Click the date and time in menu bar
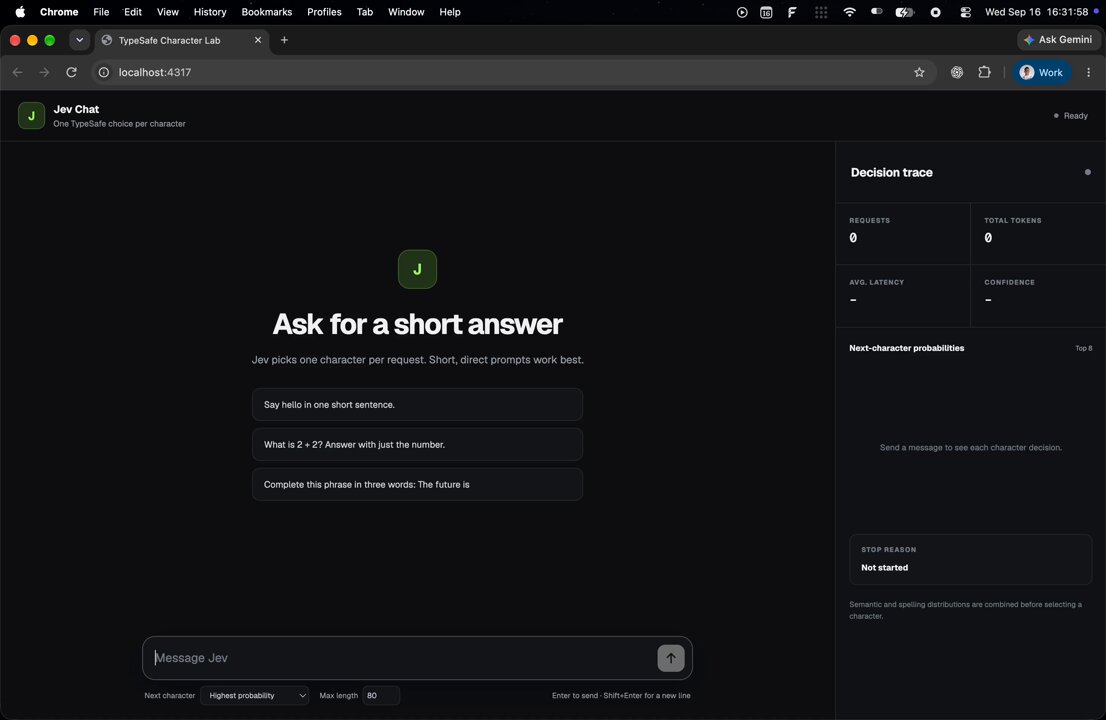The width and height of the screenshot is (1106, 720). coord(1037,12)
